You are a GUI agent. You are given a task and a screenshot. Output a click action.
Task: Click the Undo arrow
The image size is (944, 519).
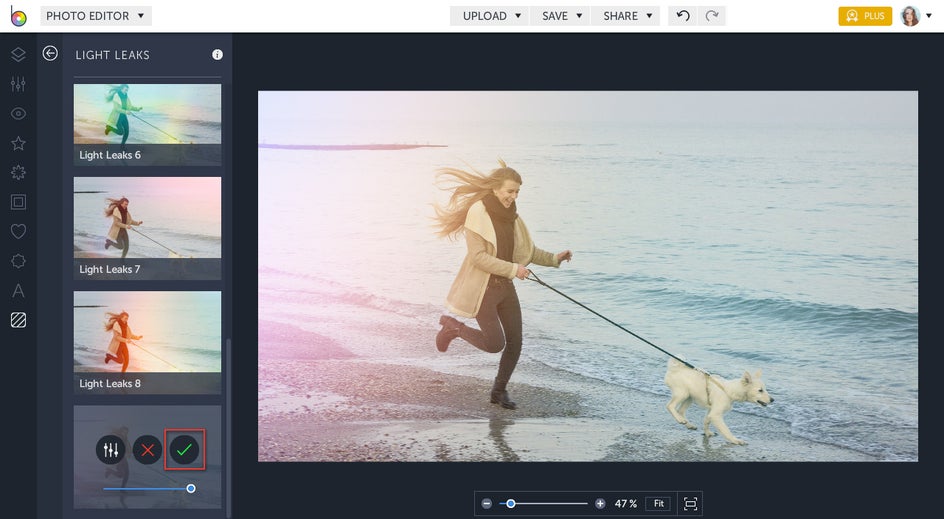[x=683, y=16]
